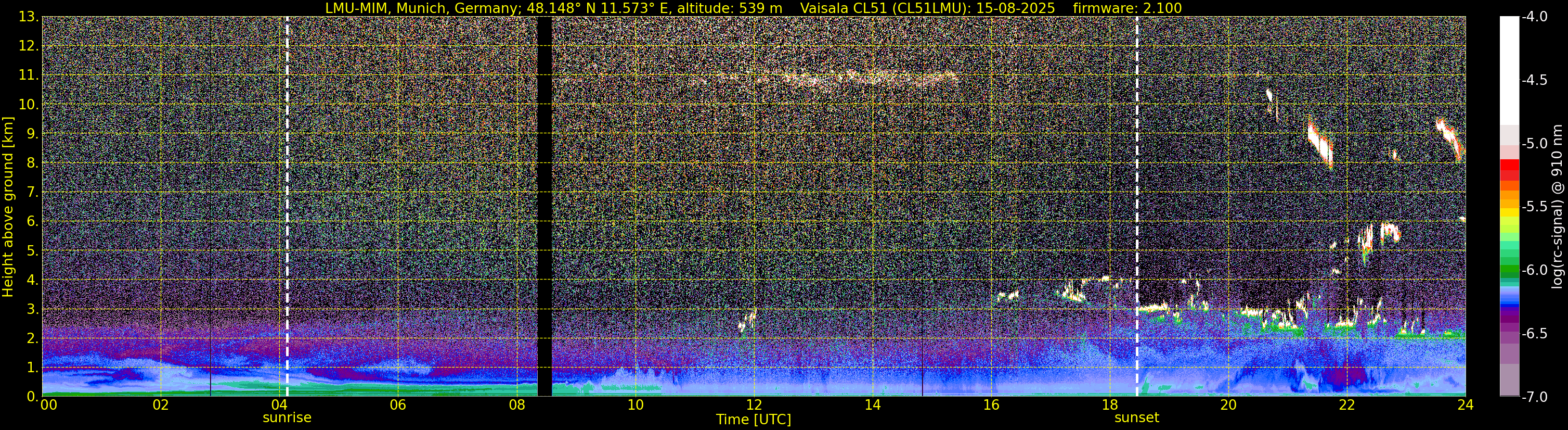Image resolution: width=1568 pixels, height=430 pixels.
Task: Click height axis tick '6.'
Action: click(33, 221)
